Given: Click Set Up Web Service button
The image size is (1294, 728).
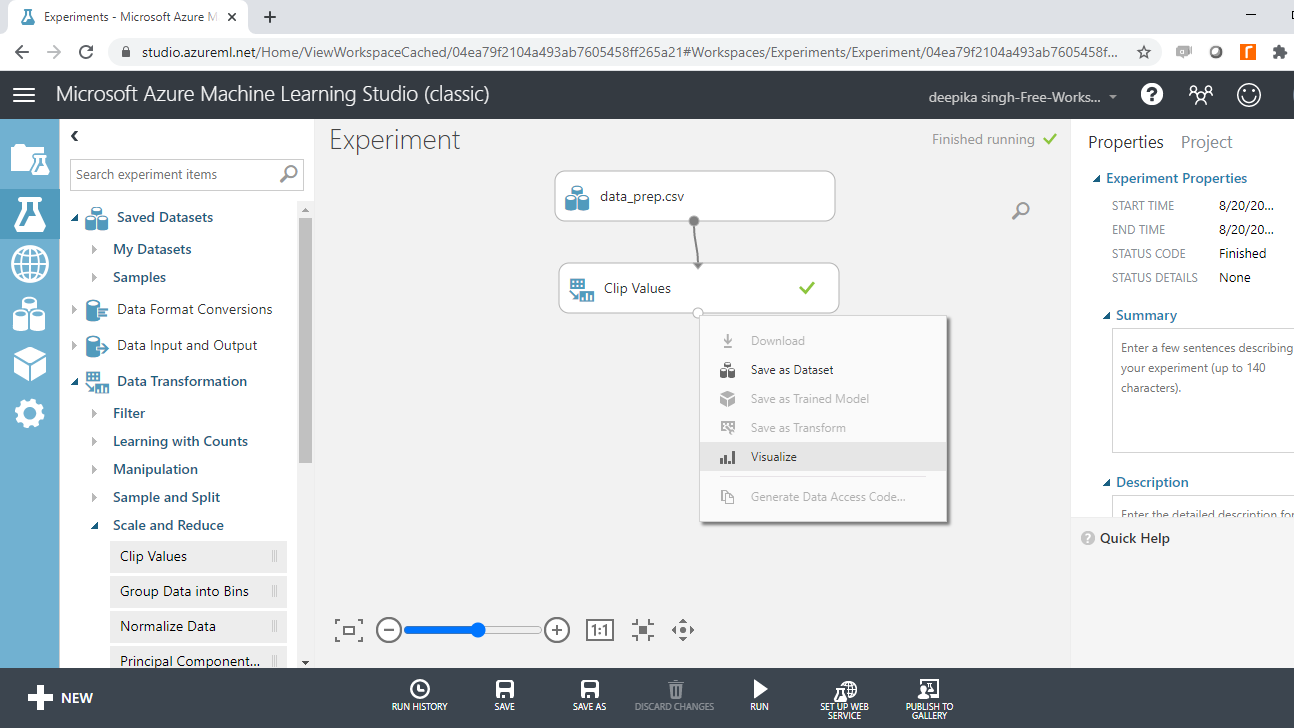Looking at the screenshot, I should pos(845,700).
